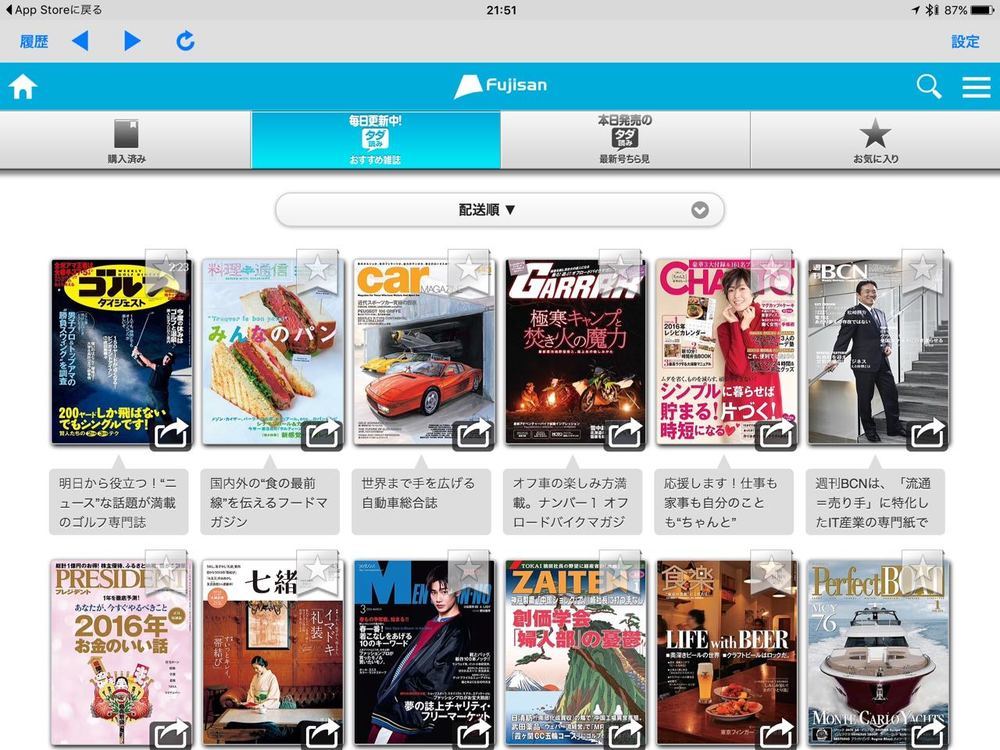Share the 料理通信 magazine

(323, 434)
